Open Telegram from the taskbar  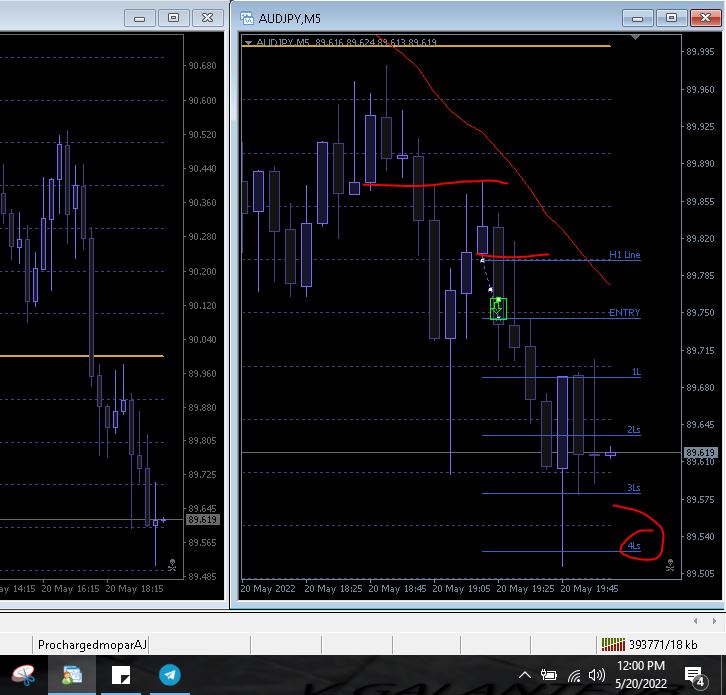[x=170, y=675]
